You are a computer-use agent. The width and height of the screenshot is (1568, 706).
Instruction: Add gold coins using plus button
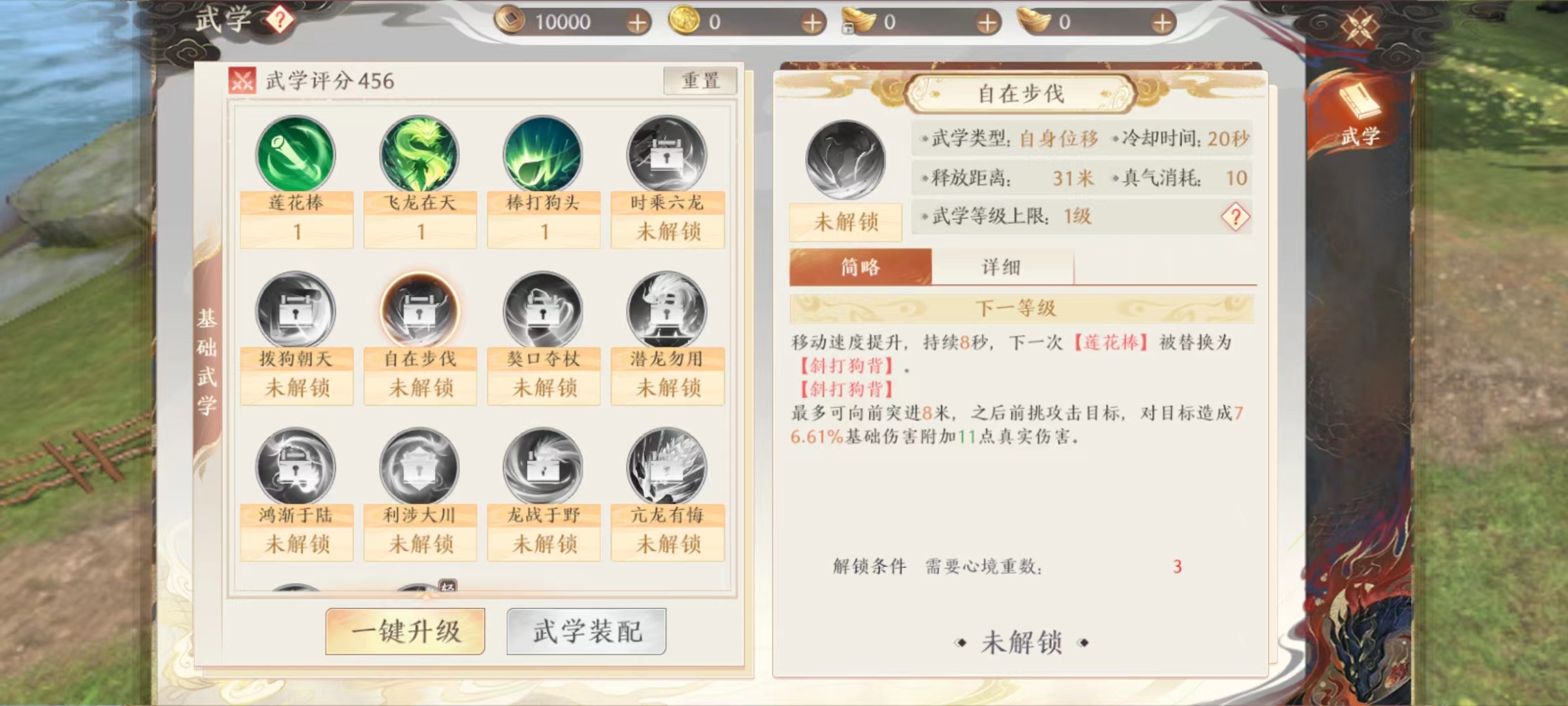pos(812,23)
